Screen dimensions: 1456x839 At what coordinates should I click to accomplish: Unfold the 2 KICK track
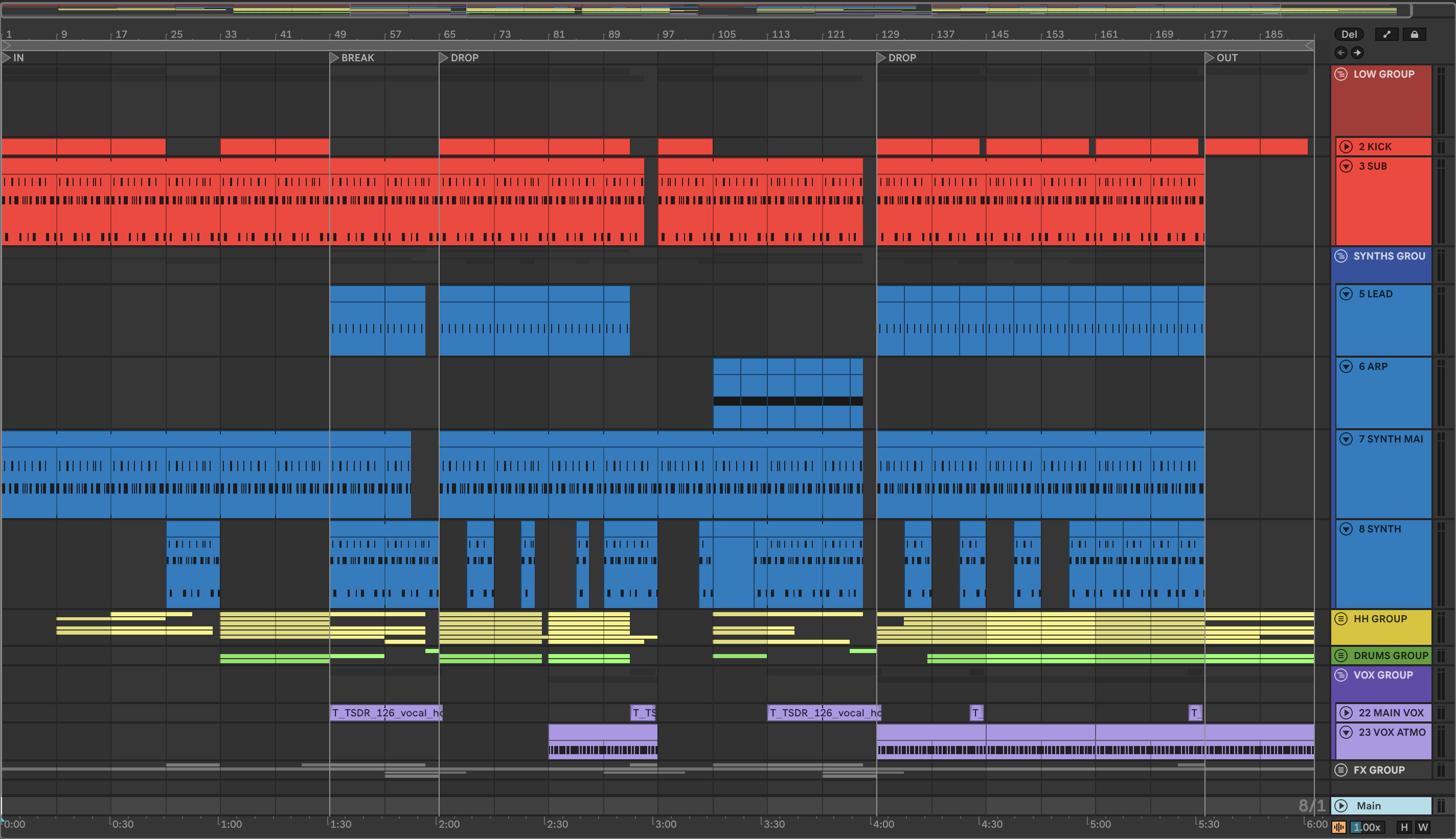point(1346,146)
